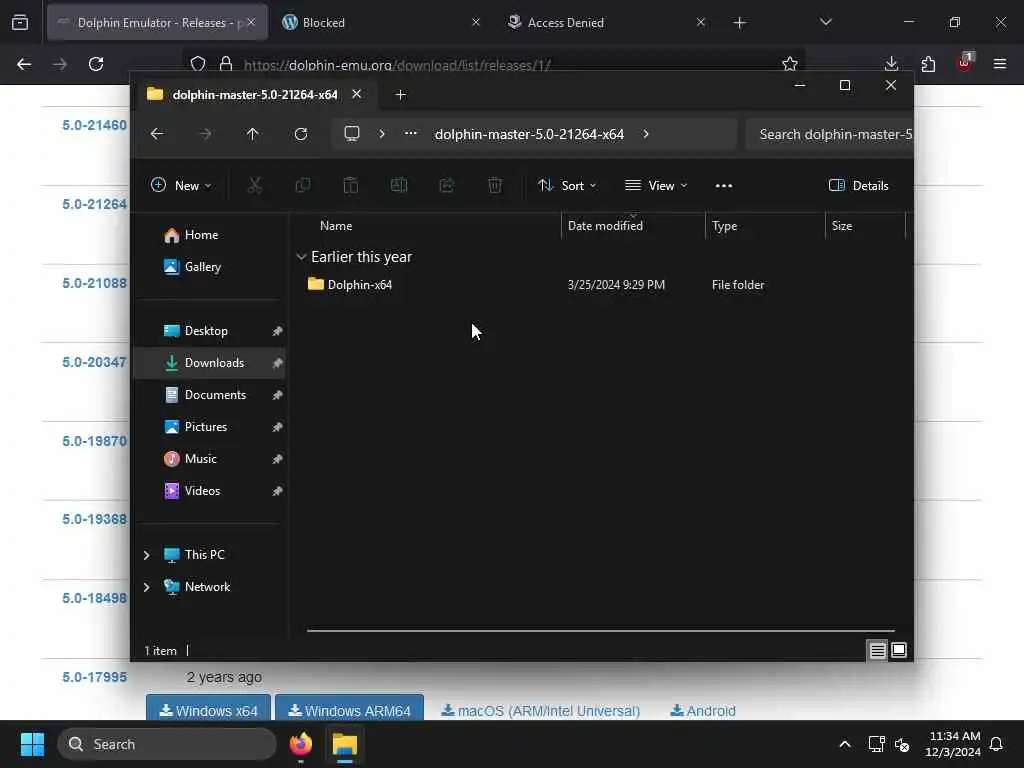Click the uBlock extension icon in Firefox
The width and height of the screenshot is (1024, 768).
[x=965, y=63]
